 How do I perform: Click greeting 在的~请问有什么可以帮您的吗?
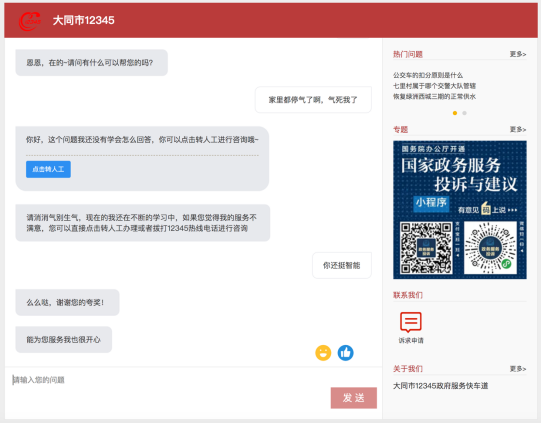pos(91,63)
